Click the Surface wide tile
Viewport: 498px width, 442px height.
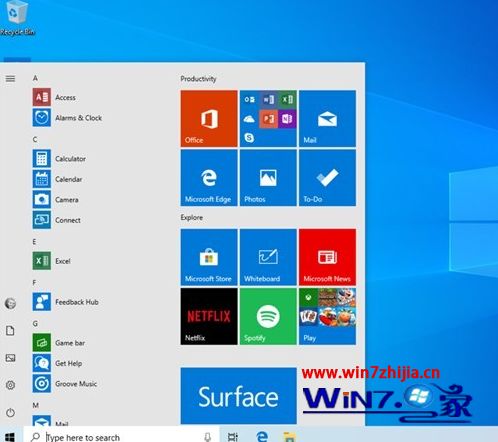(x=238, y=396)
